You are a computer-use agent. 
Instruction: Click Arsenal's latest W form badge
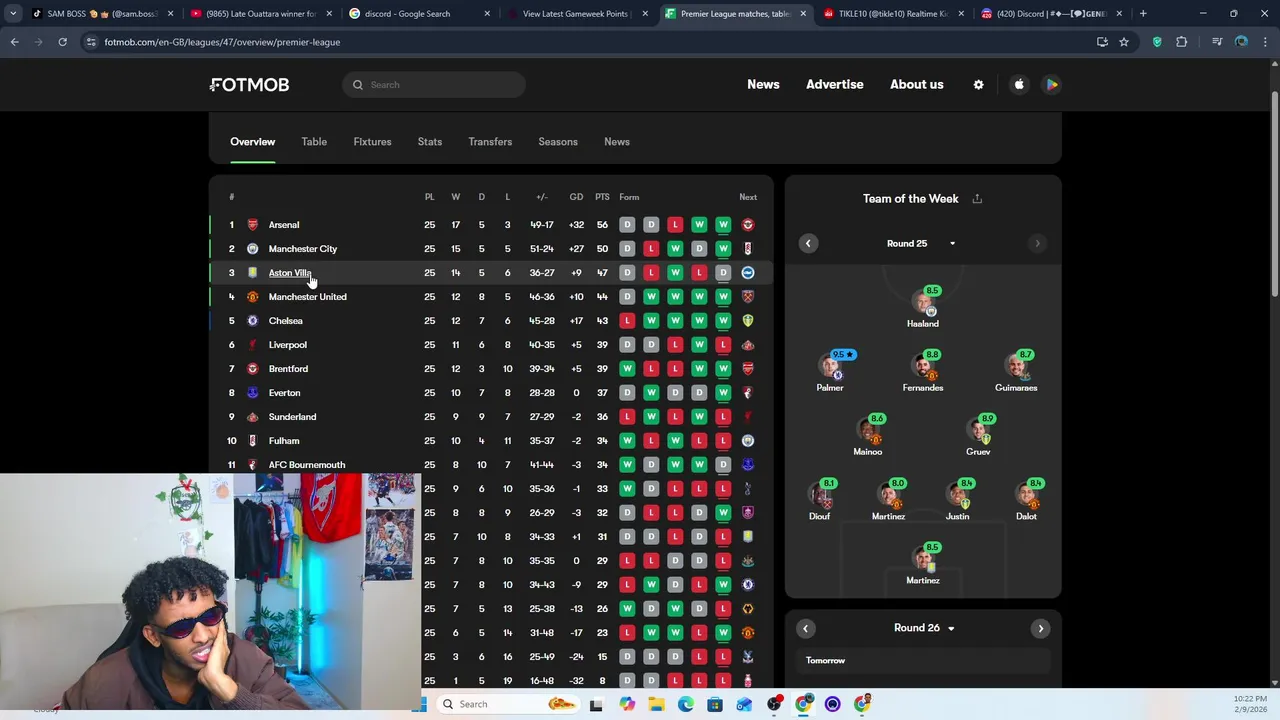(x=723, y=225)
